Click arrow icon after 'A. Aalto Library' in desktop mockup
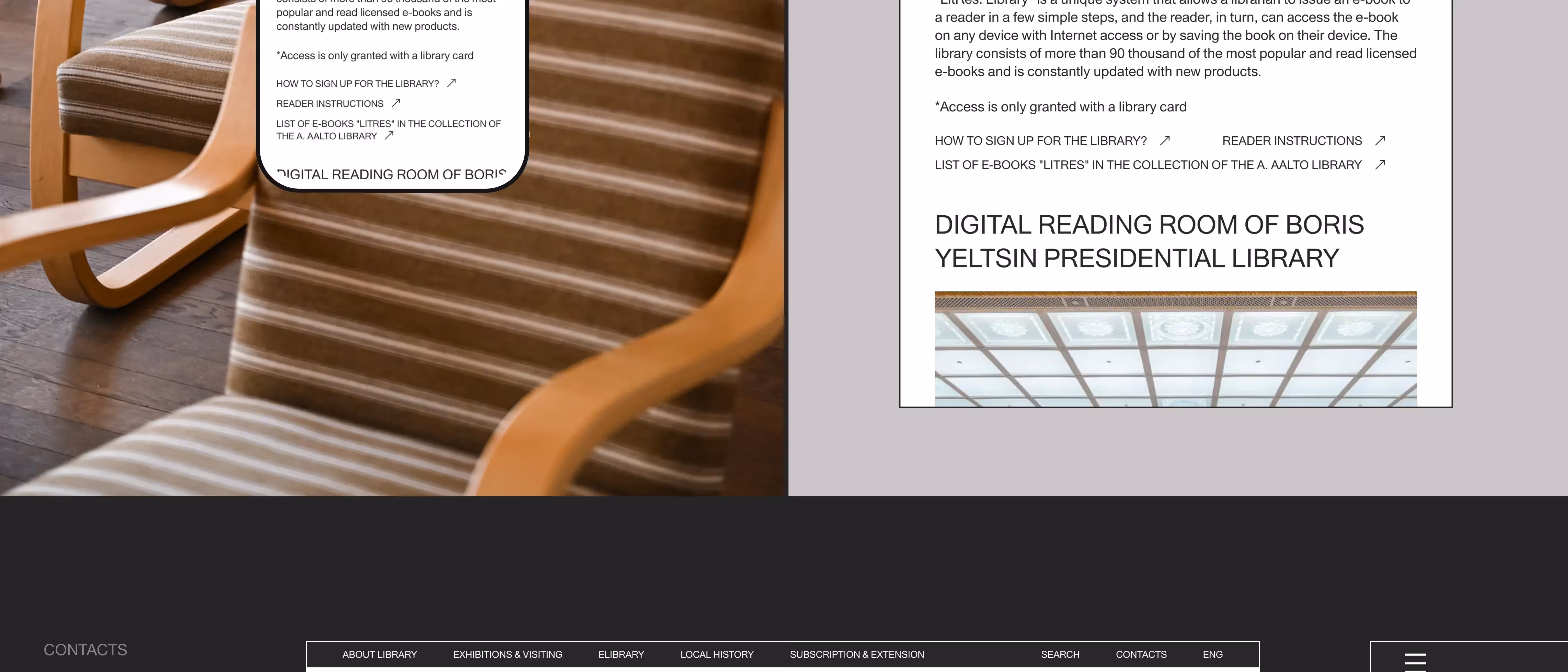Viewport: 1568px width, 672px height. (x=1380, y=164)
